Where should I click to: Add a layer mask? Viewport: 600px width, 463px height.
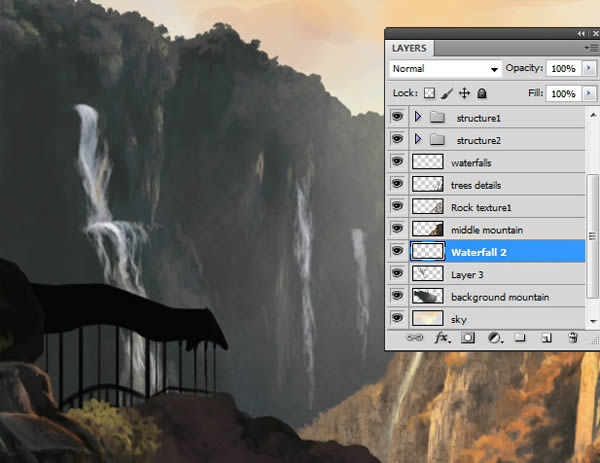tap(468, 338)
